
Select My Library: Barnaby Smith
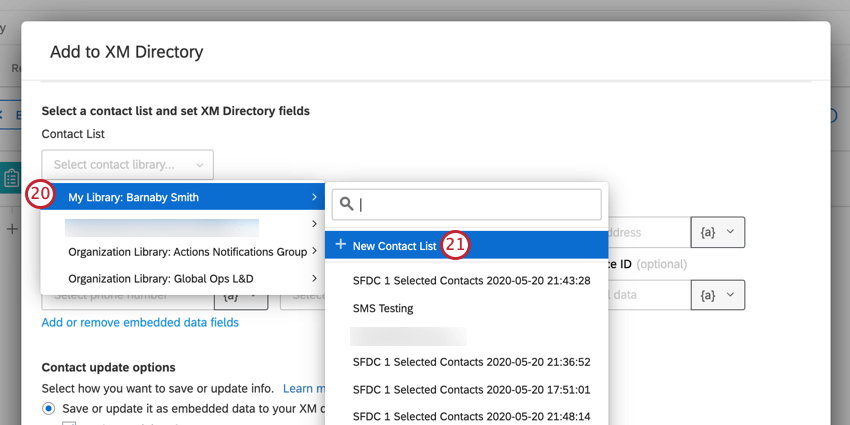click(x=183, y=198)
